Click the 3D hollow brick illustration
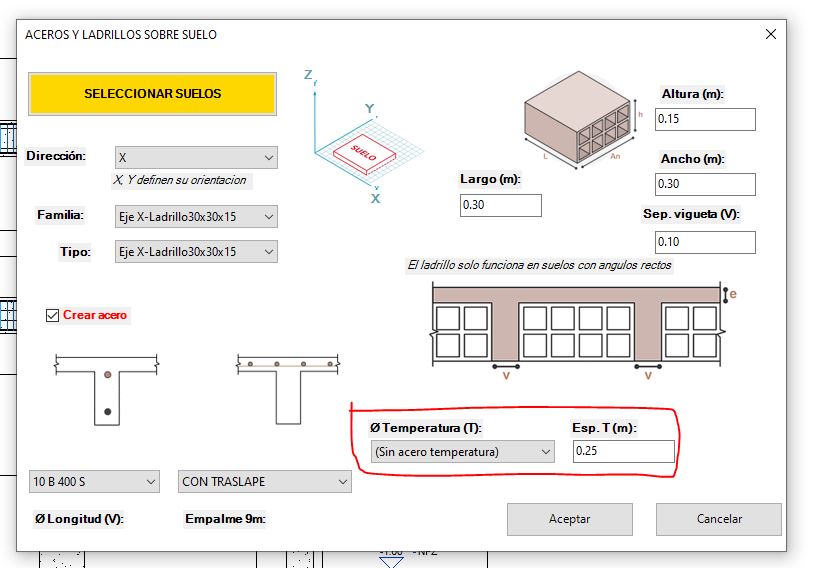Viewport: 815px width, 568px height. tap(581, 121)
